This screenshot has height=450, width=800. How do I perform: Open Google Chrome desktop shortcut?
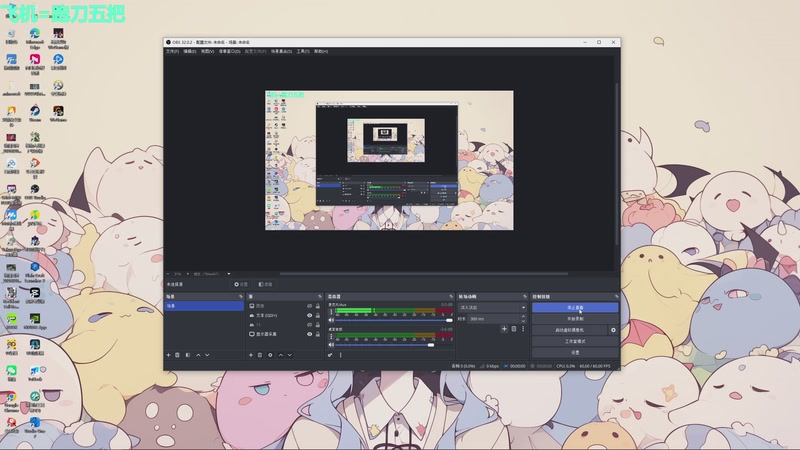click(x=11, y=399)
